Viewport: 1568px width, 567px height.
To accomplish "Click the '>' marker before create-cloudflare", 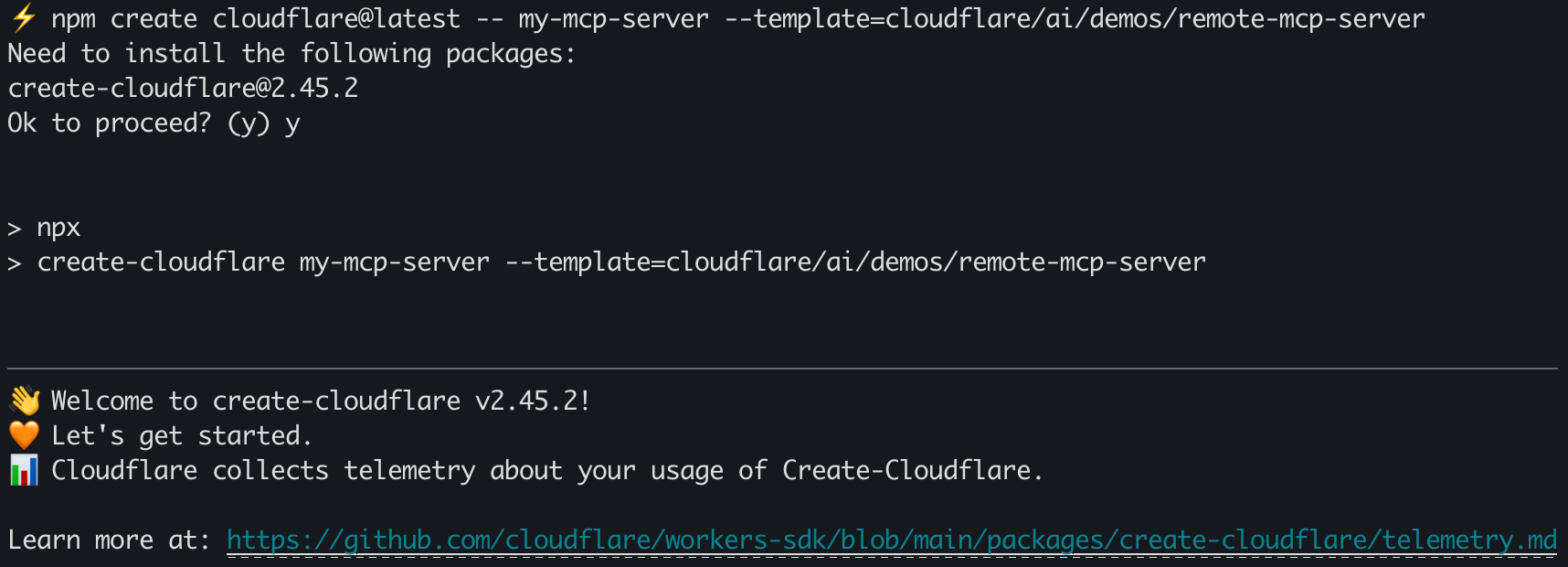I will pos(15,263).
